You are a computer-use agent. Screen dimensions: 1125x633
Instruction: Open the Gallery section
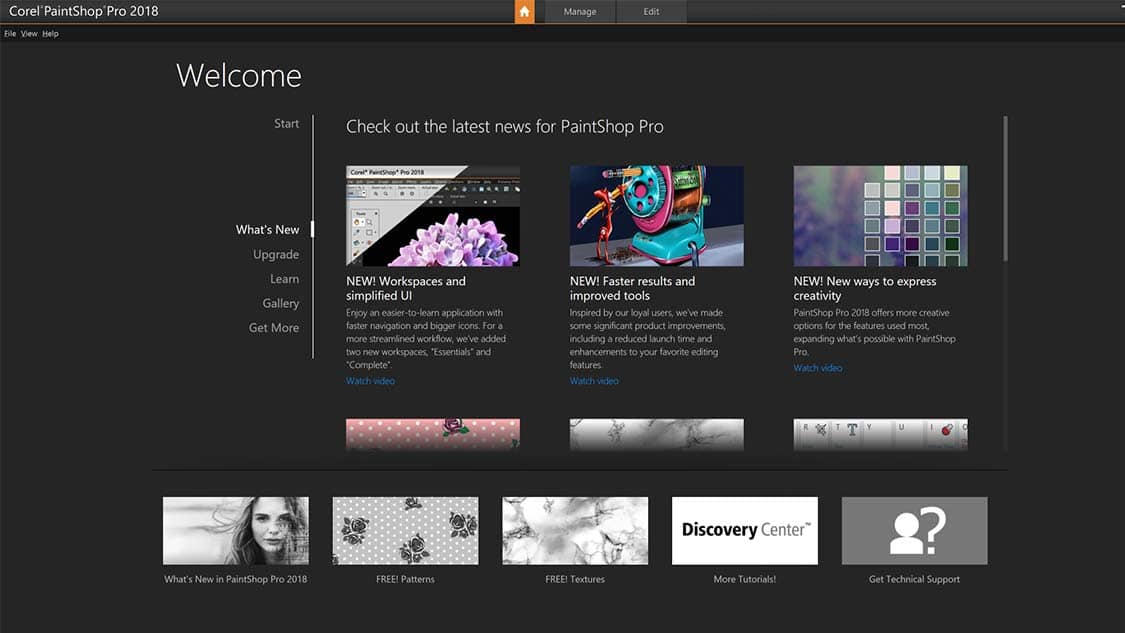(281, 304)
